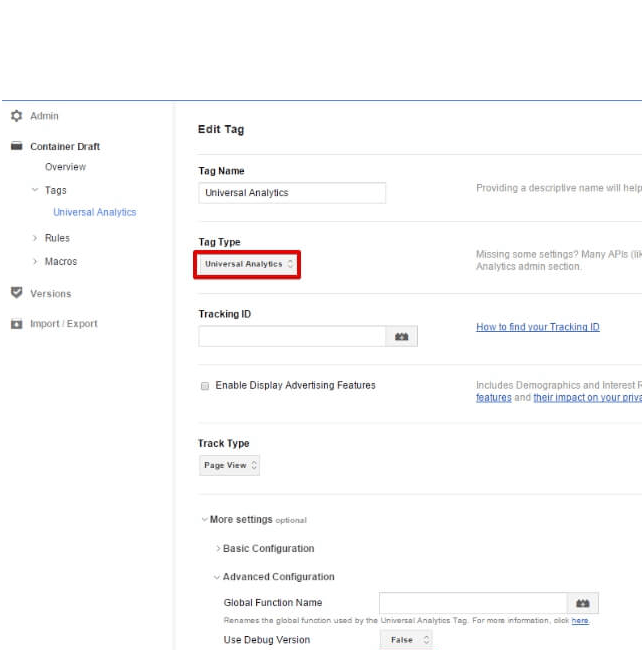Open their impact on your privacy link
Image resolution: width=644 pixels, height=650 pixels.
click(x=588, y=398)
